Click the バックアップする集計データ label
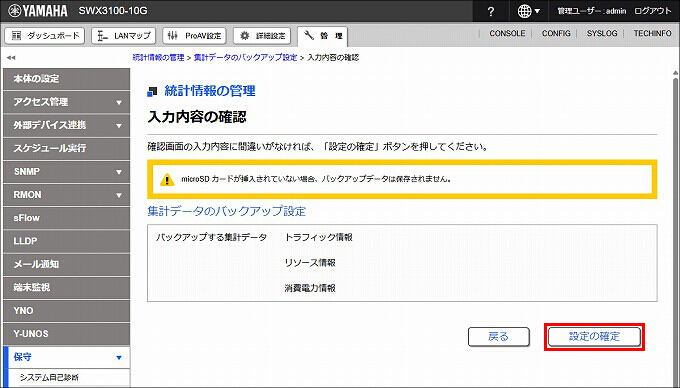The width and height of the screenshot is (680, 388). tap(211, 238)
